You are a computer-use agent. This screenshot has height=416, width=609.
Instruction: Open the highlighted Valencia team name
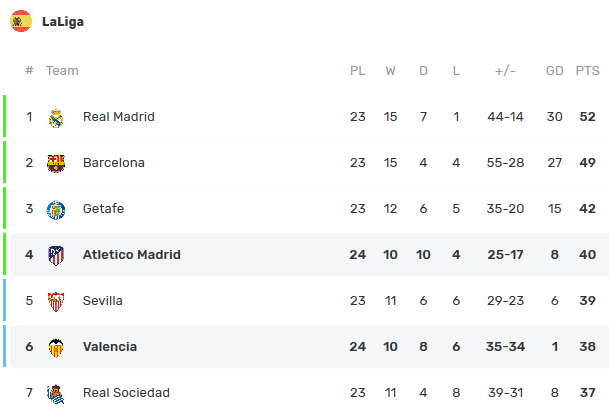tap(110, 346)
